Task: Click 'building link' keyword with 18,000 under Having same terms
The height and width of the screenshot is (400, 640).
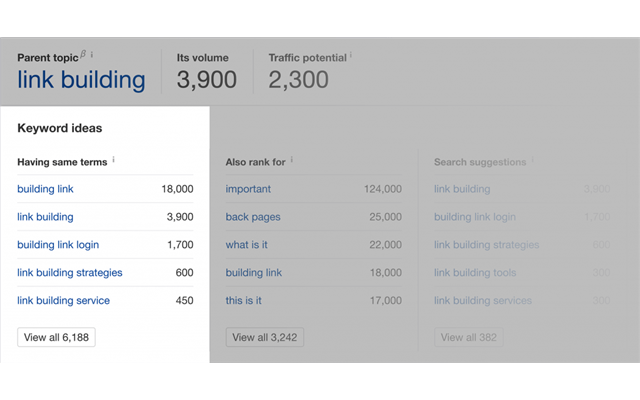Action: click(45, 189)
